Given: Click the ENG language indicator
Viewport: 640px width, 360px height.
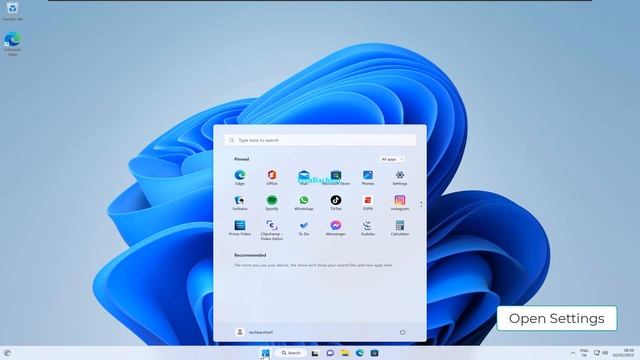Looking at the screenshot, I should pyautogui.click(x=584, y=353).
